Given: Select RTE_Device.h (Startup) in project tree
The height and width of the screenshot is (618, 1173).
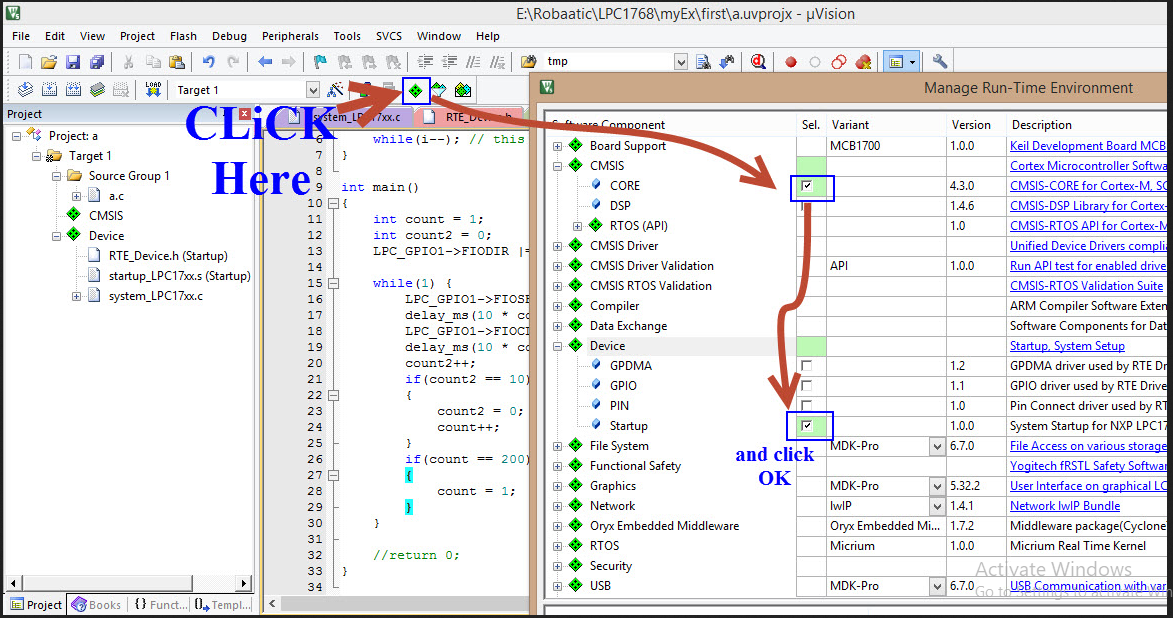Looking at the screenshot, I should [168, 256].
